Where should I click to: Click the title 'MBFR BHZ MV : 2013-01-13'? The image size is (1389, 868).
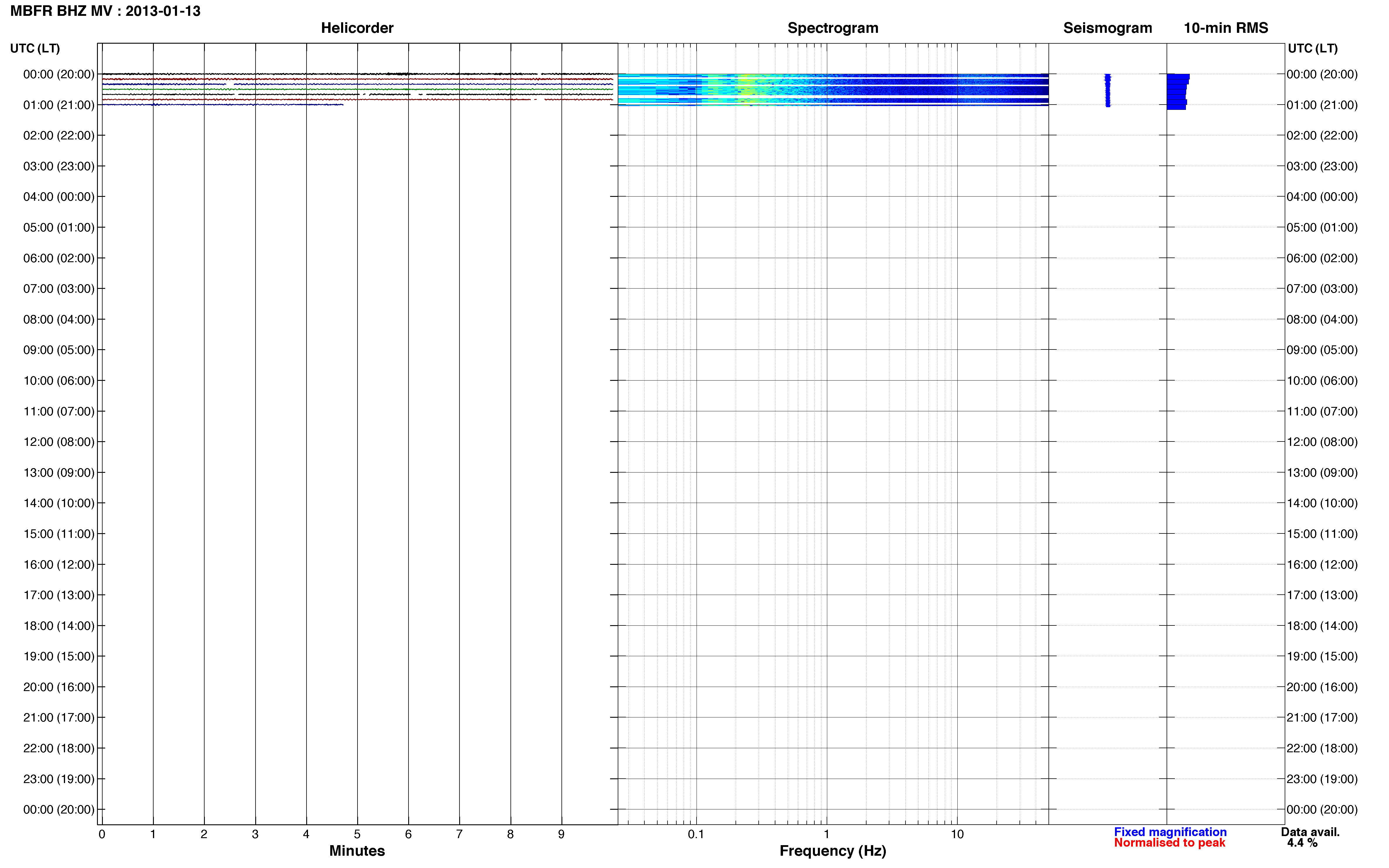tap(106, 11)
